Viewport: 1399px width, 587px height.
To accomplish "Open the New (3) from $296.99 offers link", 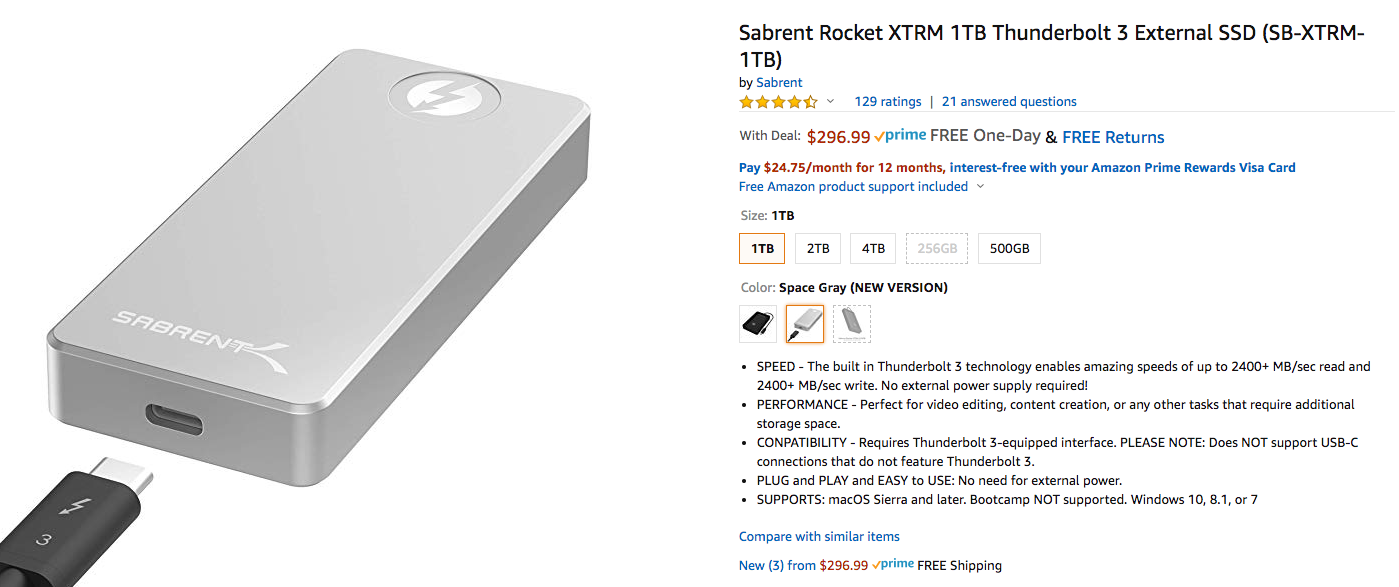I will click(804, 566).
